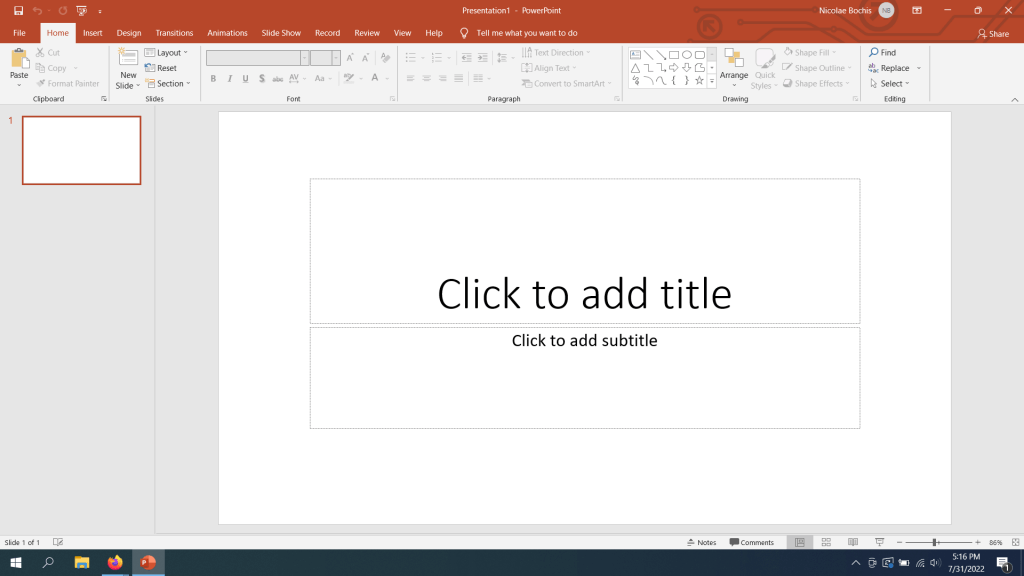Open the Design ribbon tab
The height and width of the screenshot is (576, 1024).
pos(128,32)
